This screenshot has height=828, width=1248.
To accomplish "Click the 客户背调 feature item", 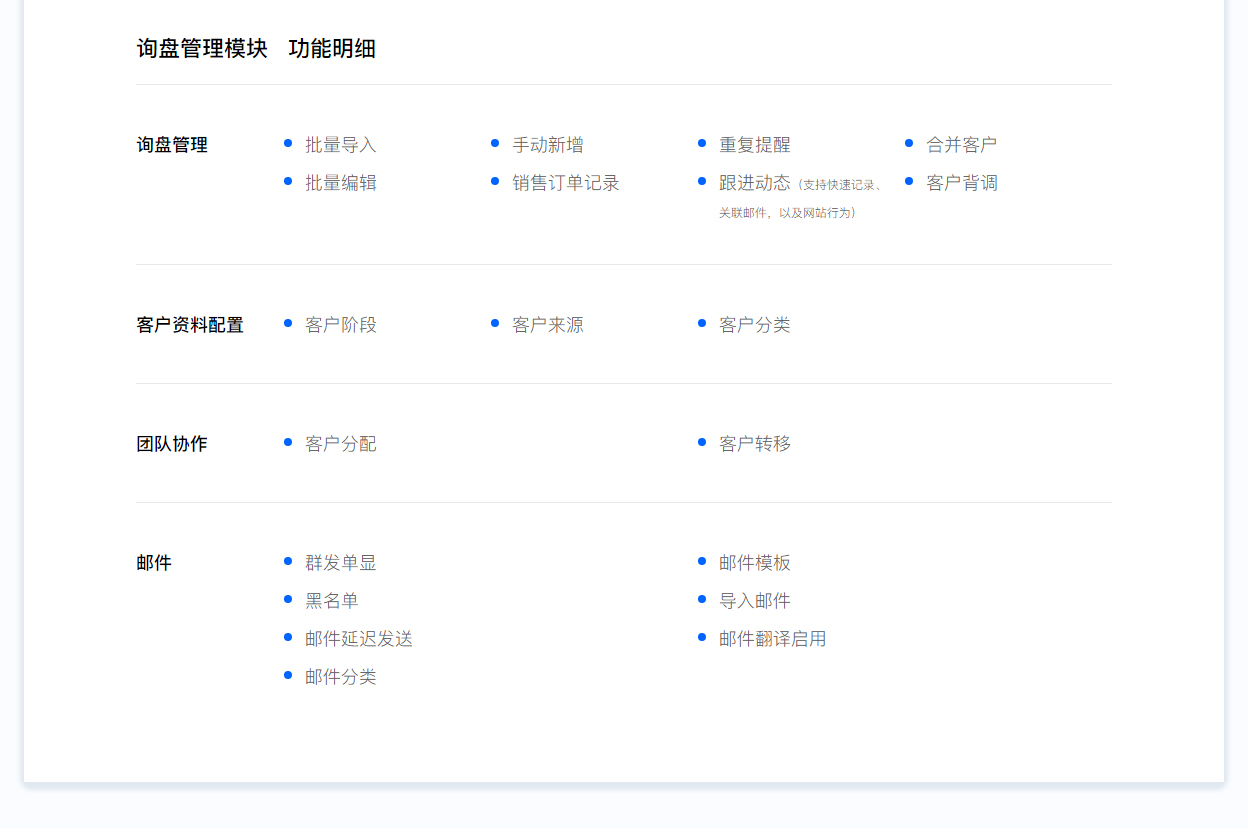I will [962, 183].
